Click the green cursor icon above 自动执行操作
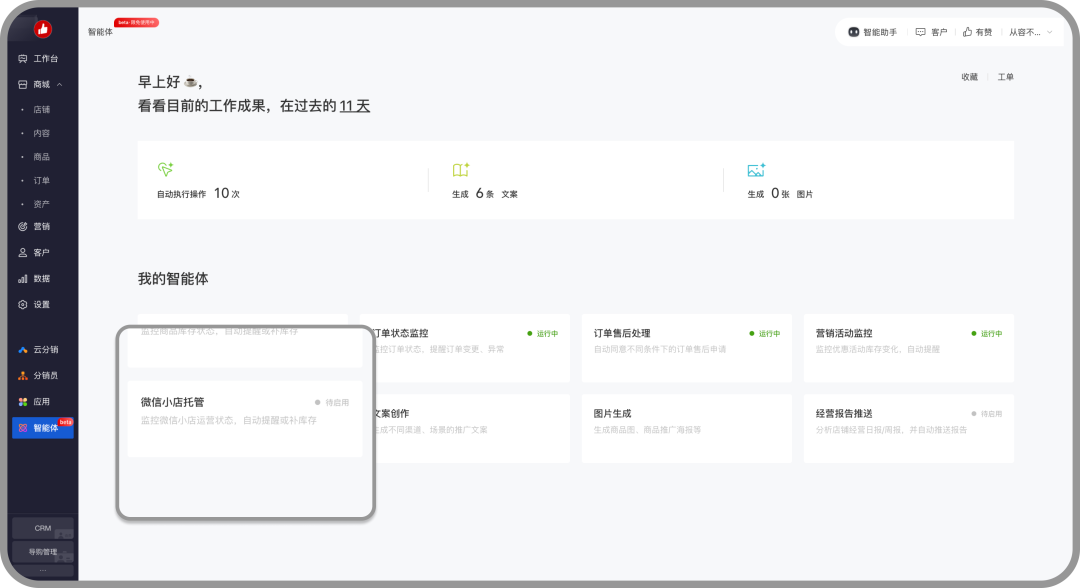Image resolution: width=1080 pixels, height=588 pixels. point(165,169)
